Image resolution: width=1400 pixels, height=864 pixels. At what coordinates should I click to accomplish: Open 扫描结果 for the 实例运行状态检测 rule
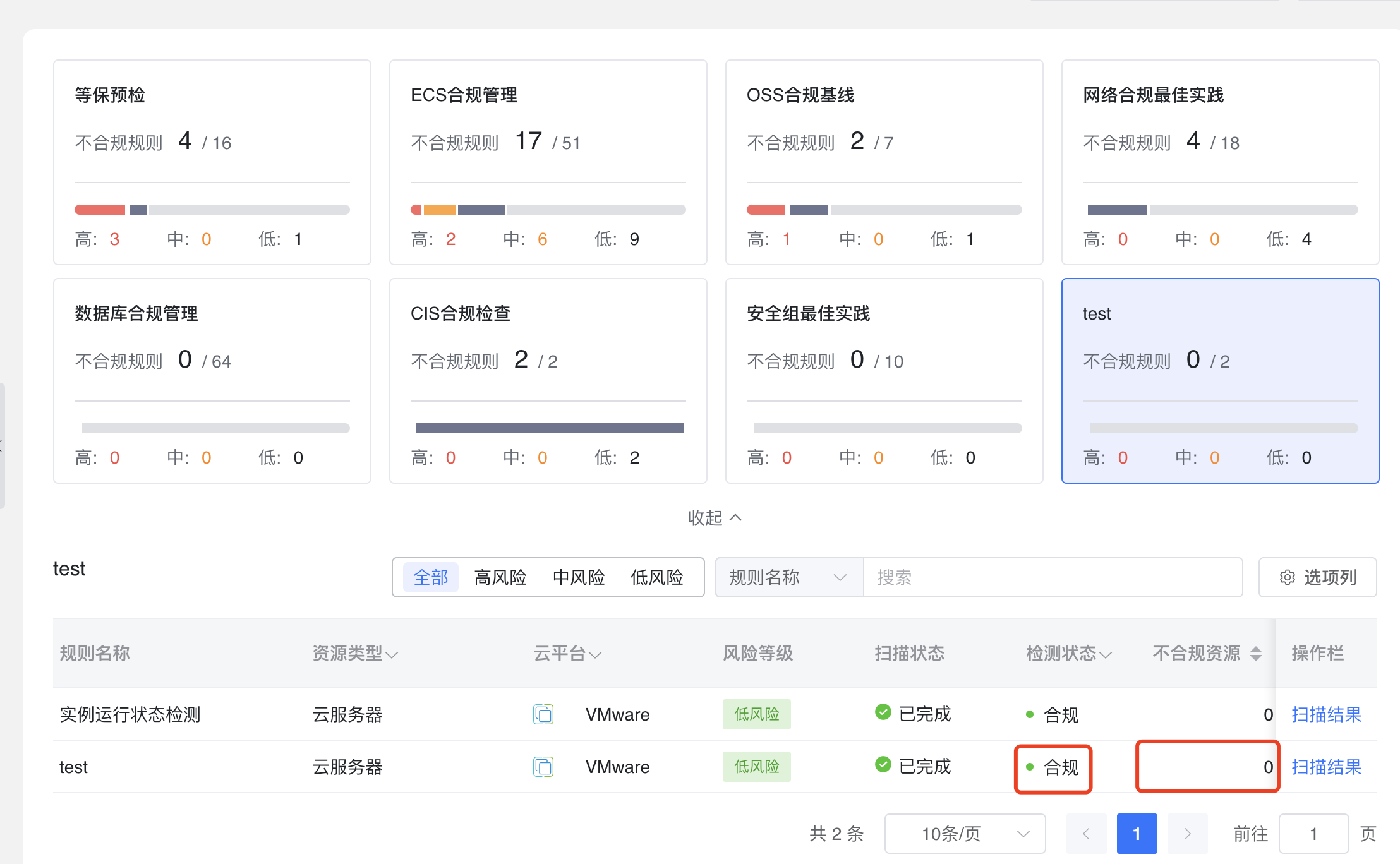pyautogui.click(x=1326, y=714)
